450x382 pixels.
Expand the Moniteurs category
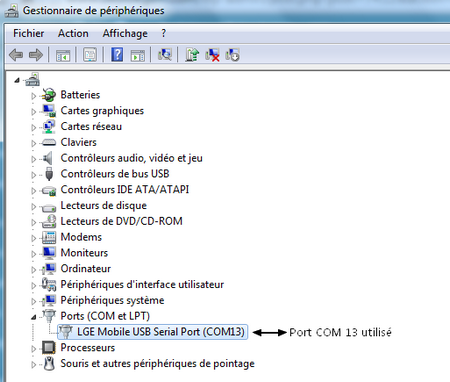click(34, 254)
